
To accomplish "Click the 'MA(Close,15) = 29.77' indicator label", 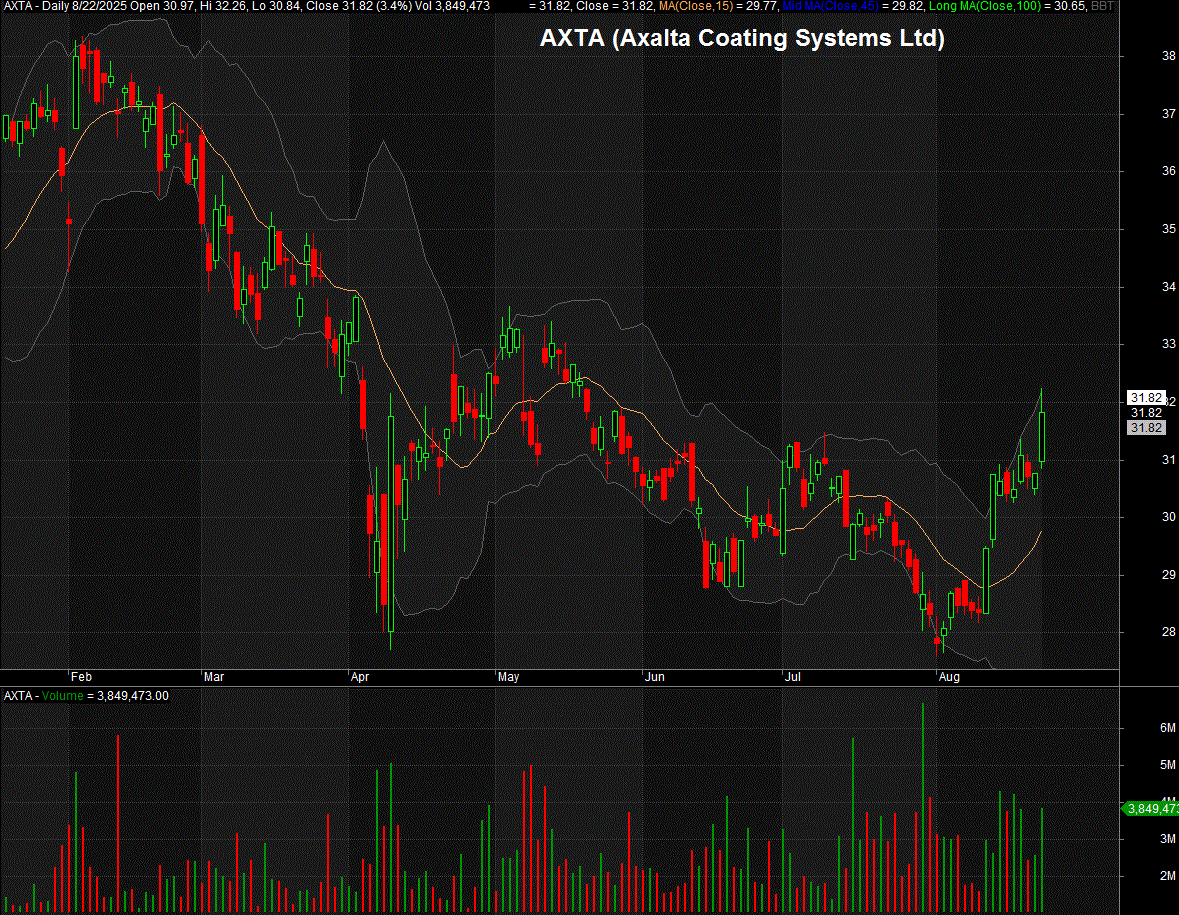I will 717,6.
